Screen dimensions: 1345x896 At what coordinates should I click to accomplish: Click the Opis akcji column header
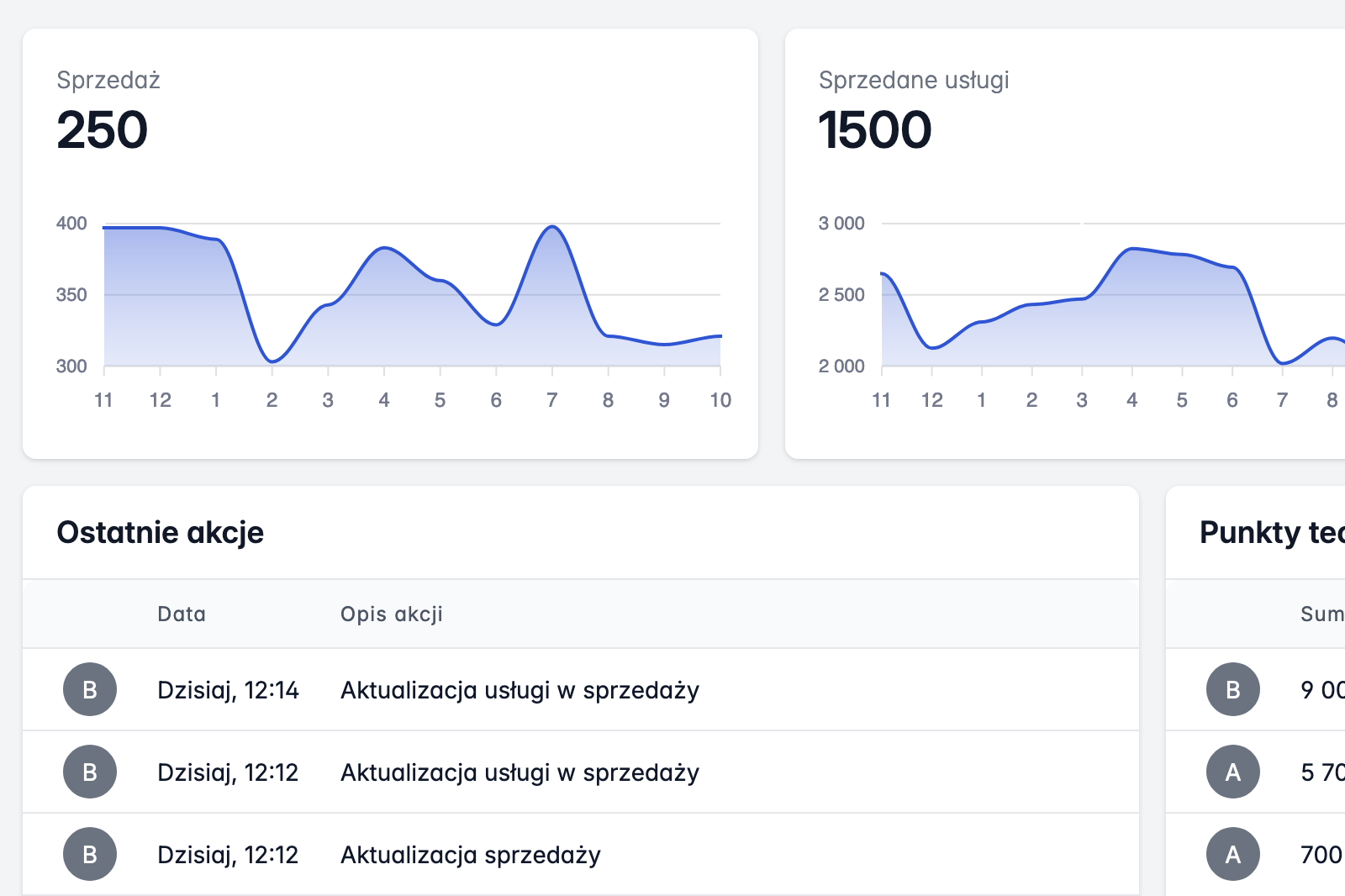pos(392,614)
